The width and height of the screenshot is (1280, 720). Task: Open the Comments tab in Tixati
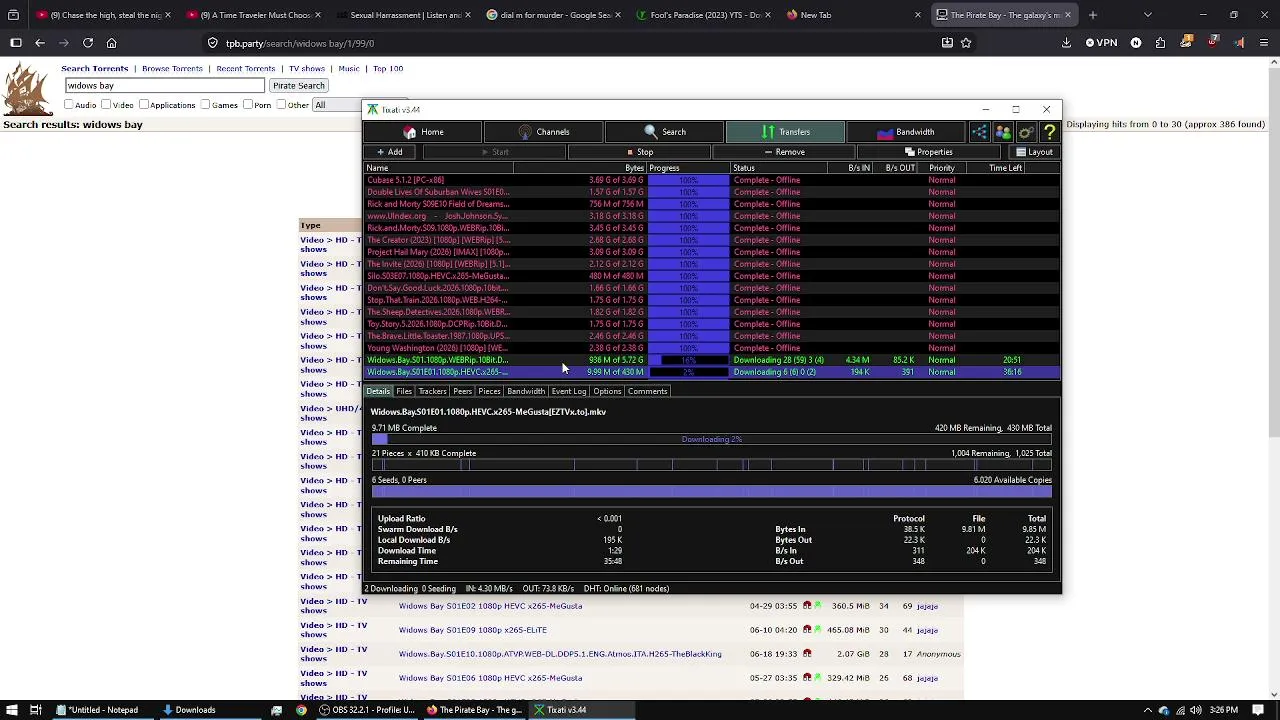pyautogui.click(x=647, y=391)
